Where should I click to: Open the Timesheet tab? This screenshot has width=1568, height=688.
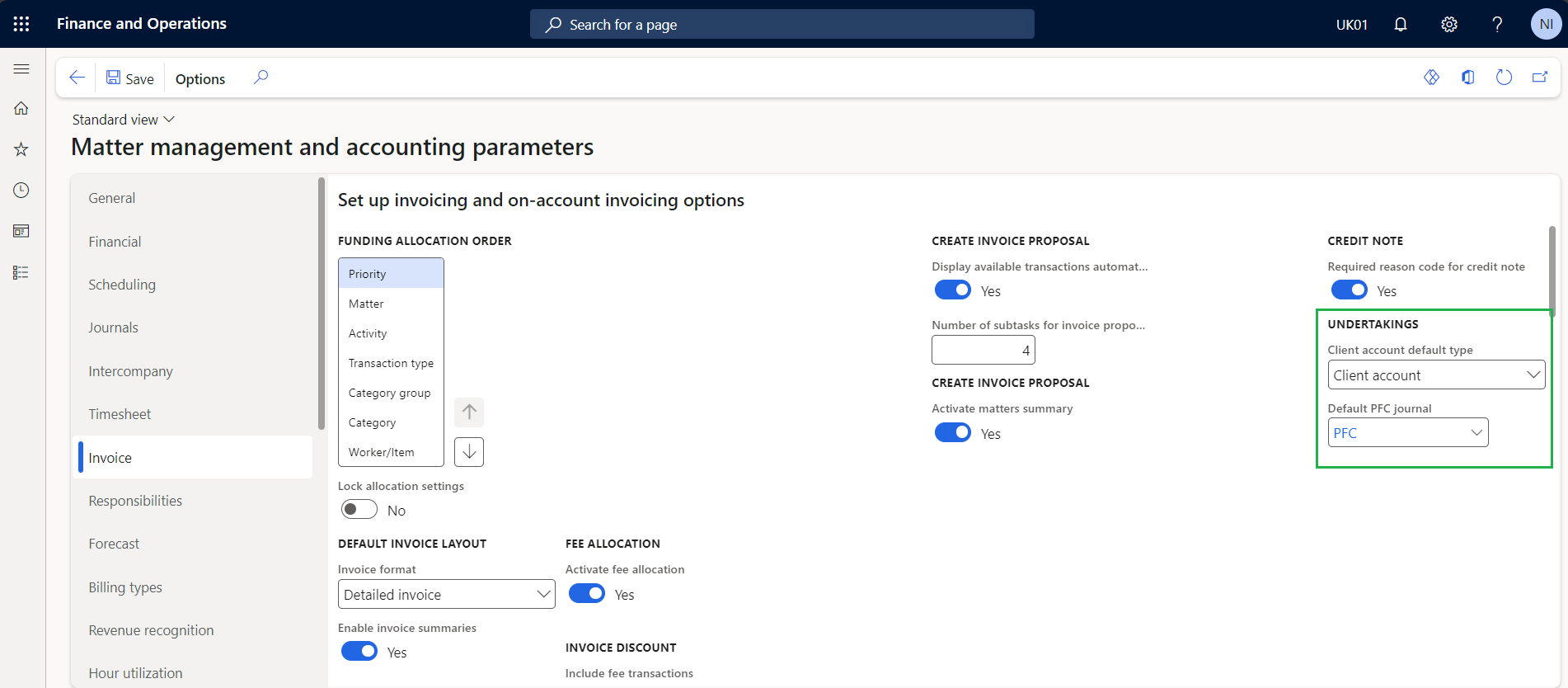193,414
